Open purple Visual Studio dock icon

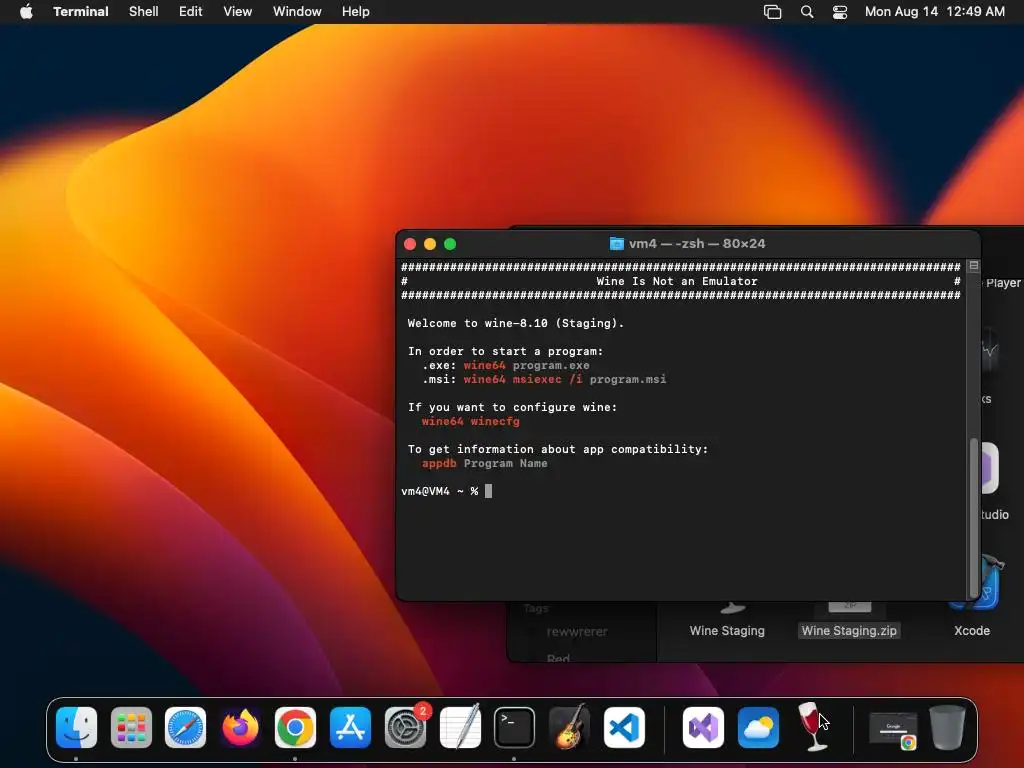point(703,727)
